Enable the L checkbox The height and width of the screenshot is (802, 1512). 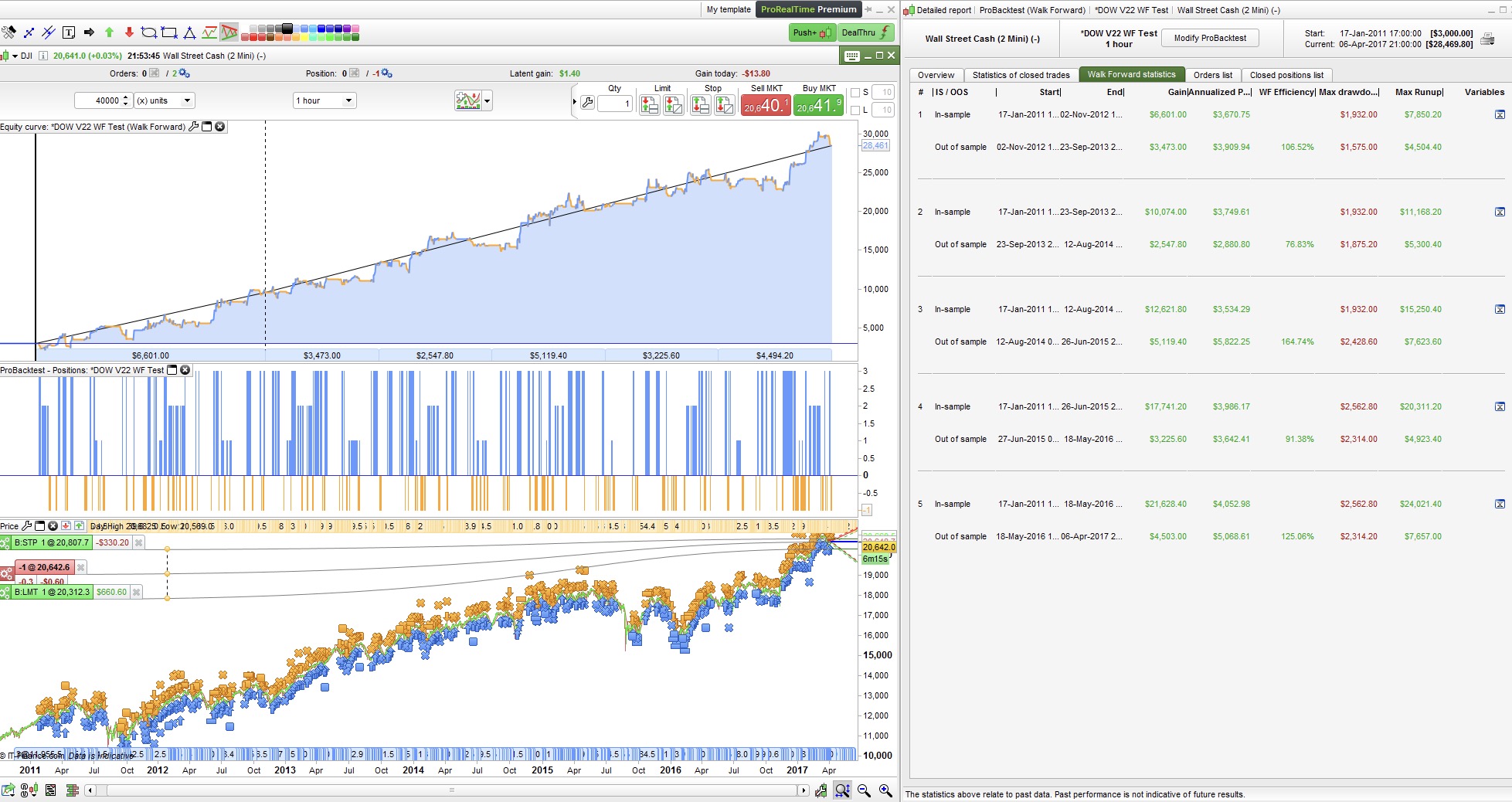coord(855,110)
